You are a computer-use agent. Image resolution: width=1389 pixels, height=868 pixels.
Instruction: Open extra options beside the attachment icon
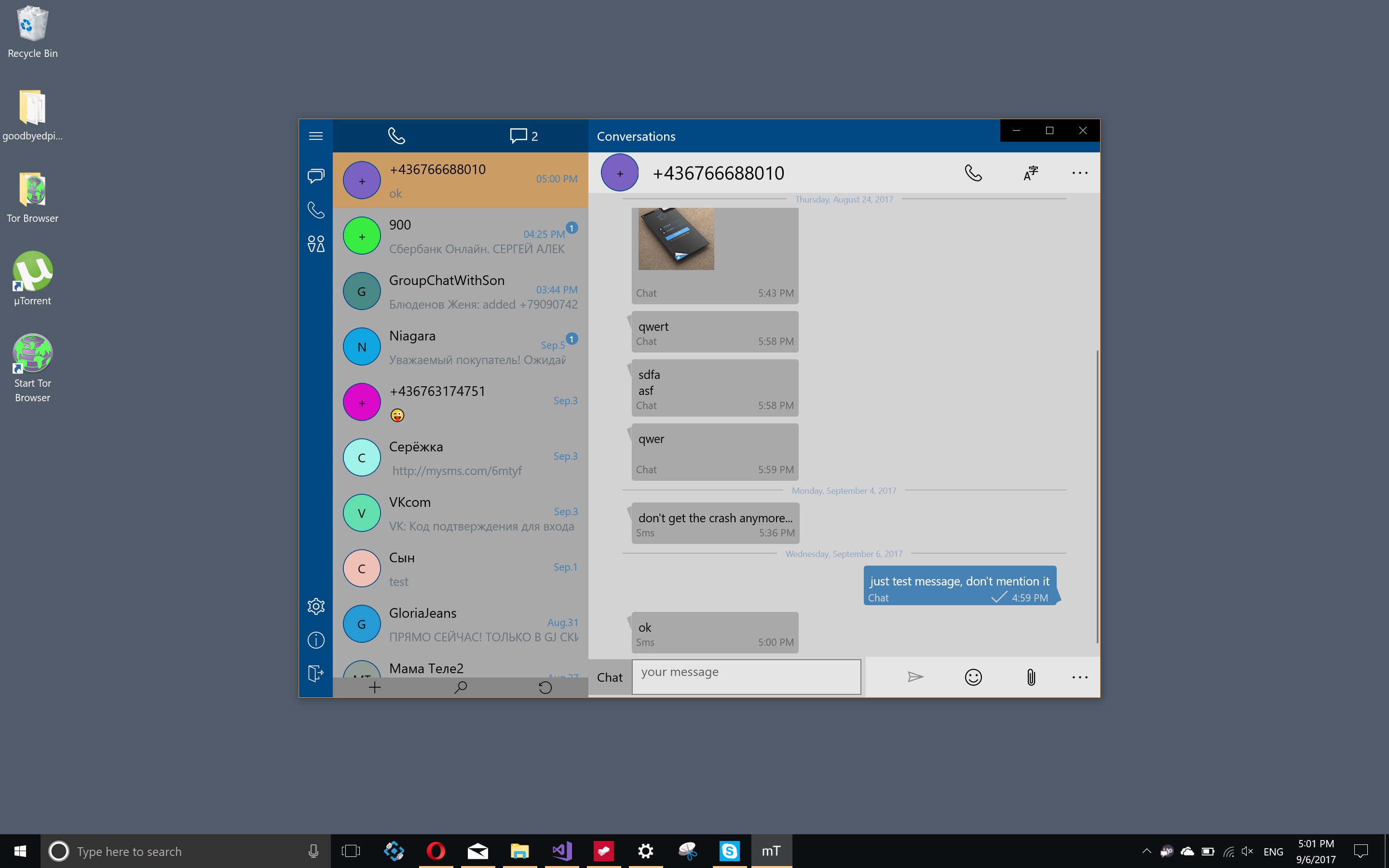coord(1080,677)
